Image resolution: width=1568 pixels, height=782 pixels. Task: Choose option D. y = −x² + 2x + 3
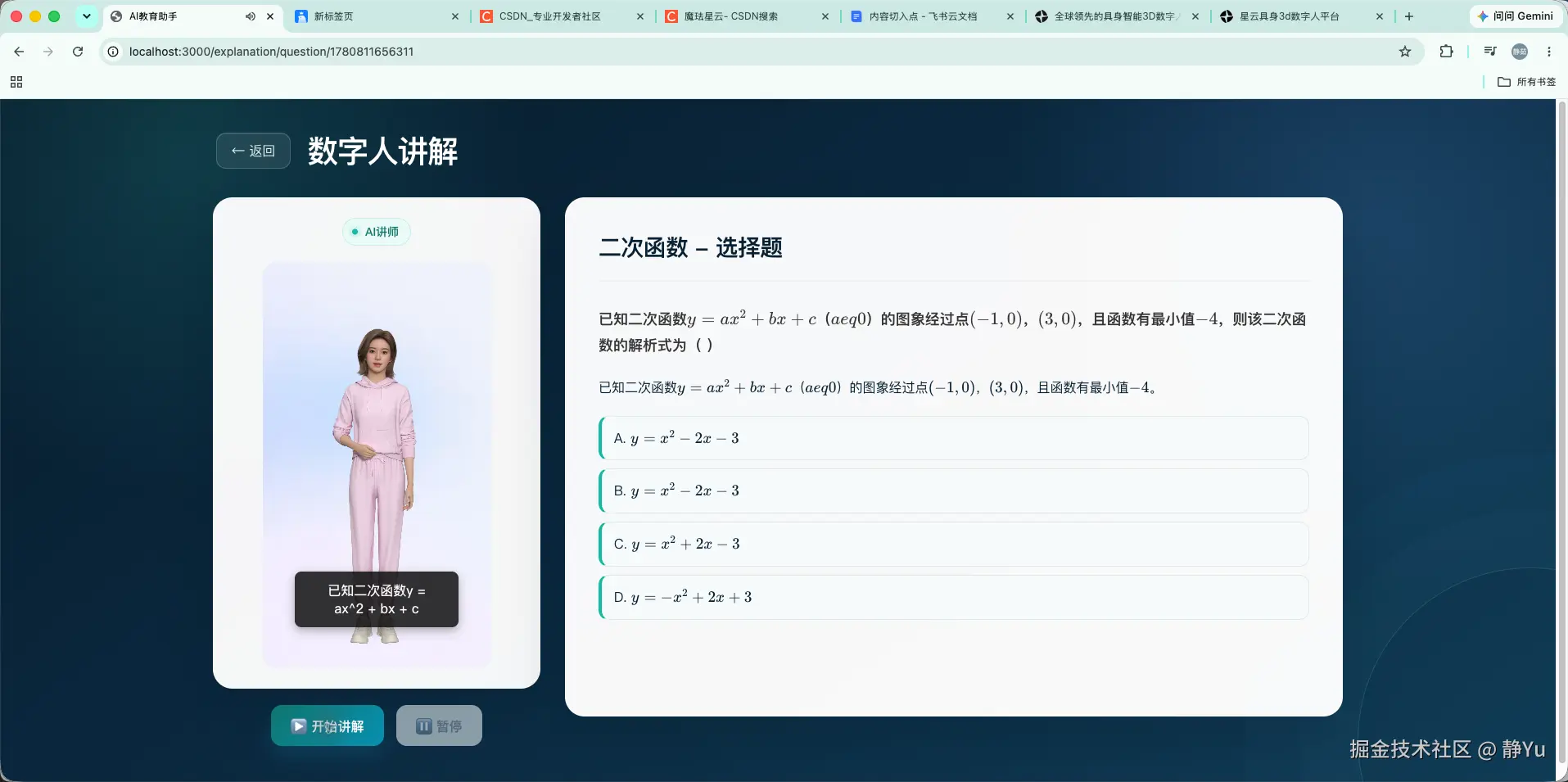(954, 597)
